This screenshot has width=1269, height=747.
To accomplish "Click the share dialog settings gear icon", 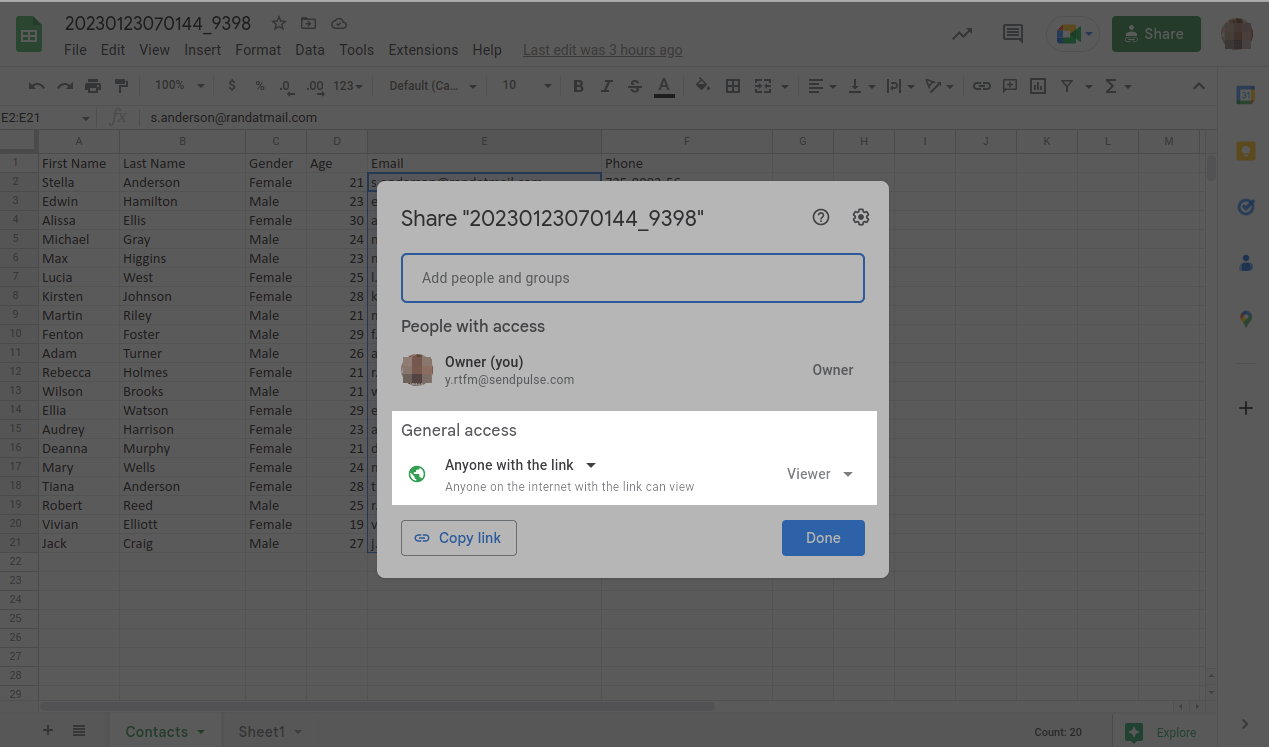I will point(860,217).
